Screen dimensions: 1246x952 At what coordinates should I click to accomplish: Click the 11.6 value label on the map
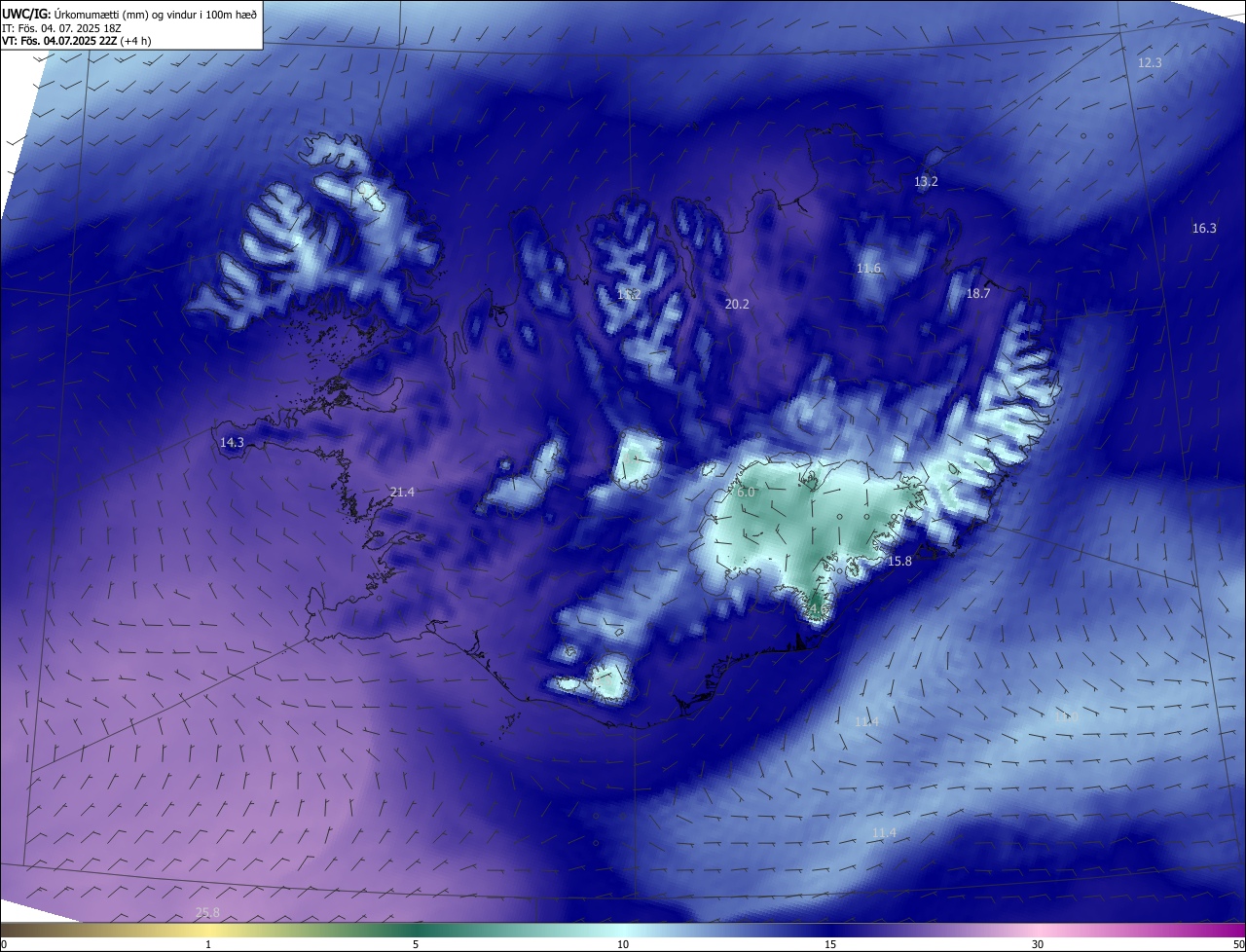[868, 268]
